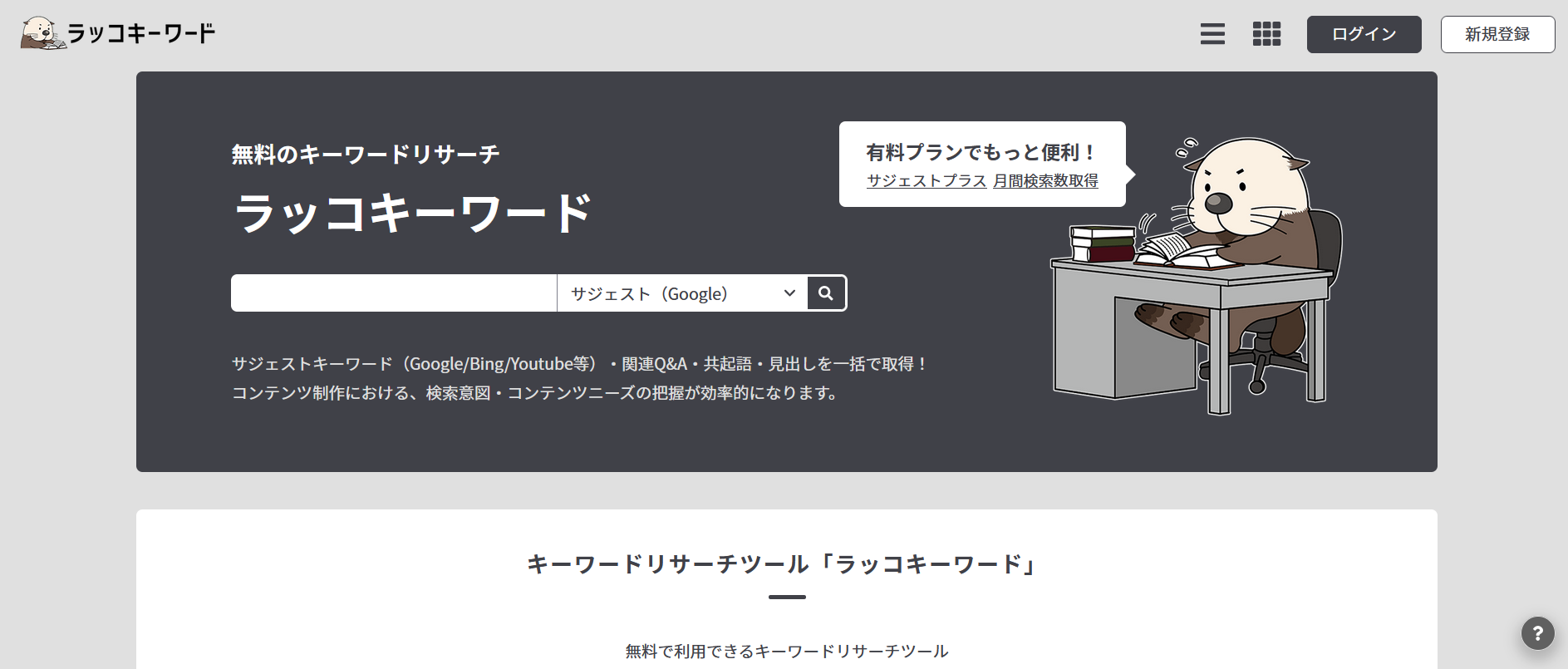The image size is (1568, 669).
Task: Open the hamburger menu icon
Action: pos(1212,34)
